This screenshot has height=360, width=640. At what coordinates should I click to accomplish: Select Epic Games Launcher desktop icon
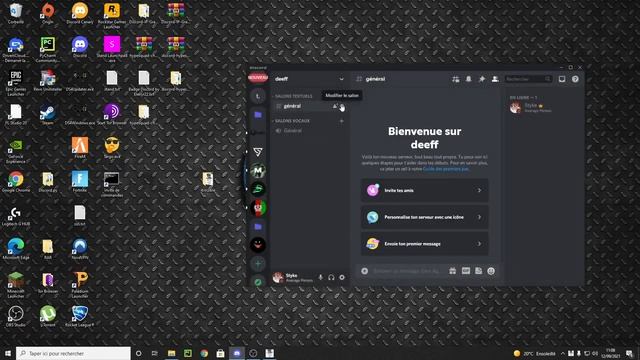16,83
